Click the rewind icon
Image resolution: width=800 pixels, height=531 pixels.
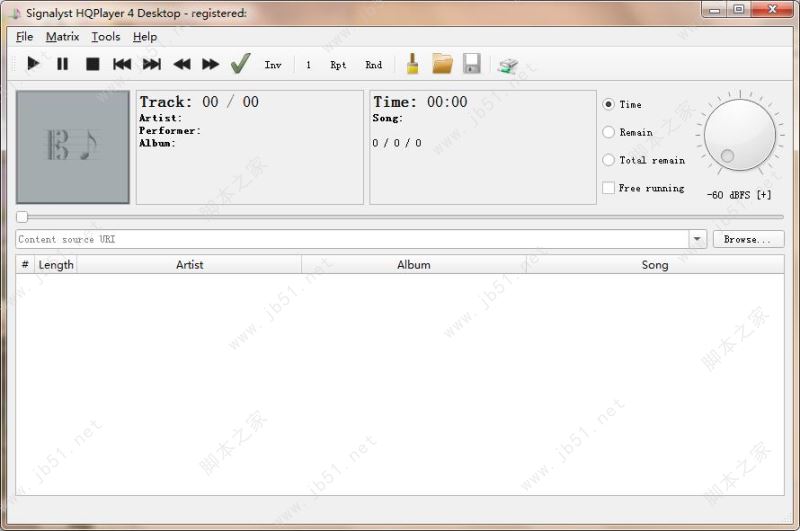[x=181, y=64]
